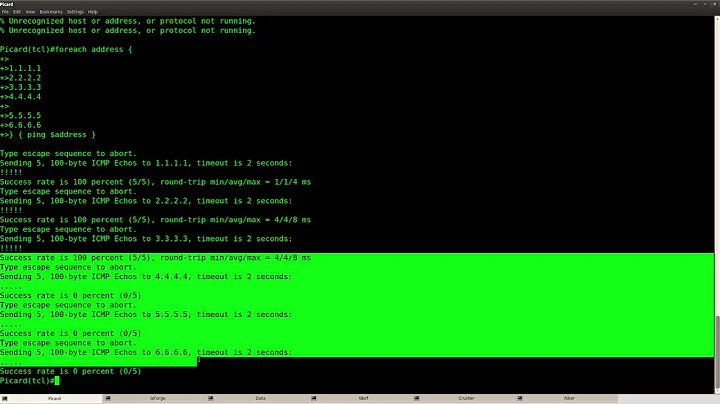
Task: Click the Picard window title text
Action: [x=7, y=4]
